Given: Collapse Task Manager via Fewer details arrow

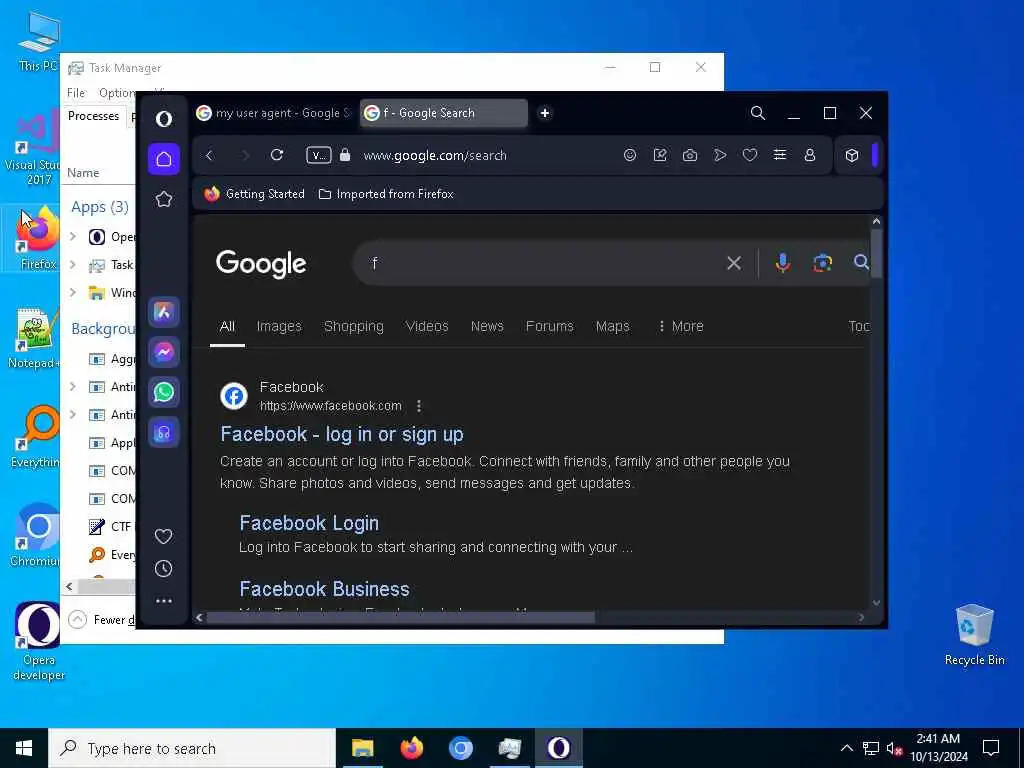Looking at the screenshot, I should coord(77,619).
